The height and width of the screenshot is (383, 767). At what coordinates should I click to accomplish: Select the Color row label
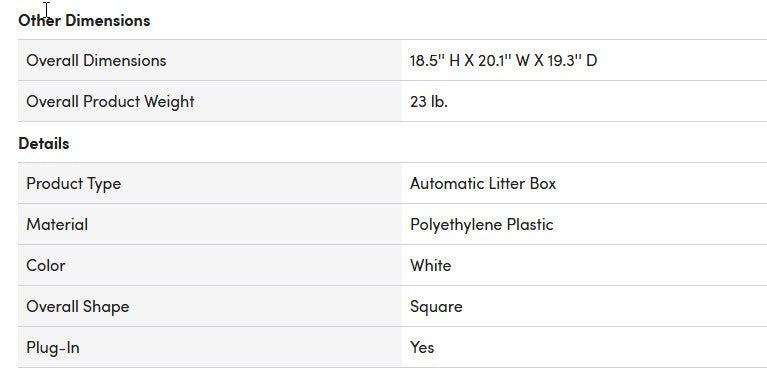point(46,266)
